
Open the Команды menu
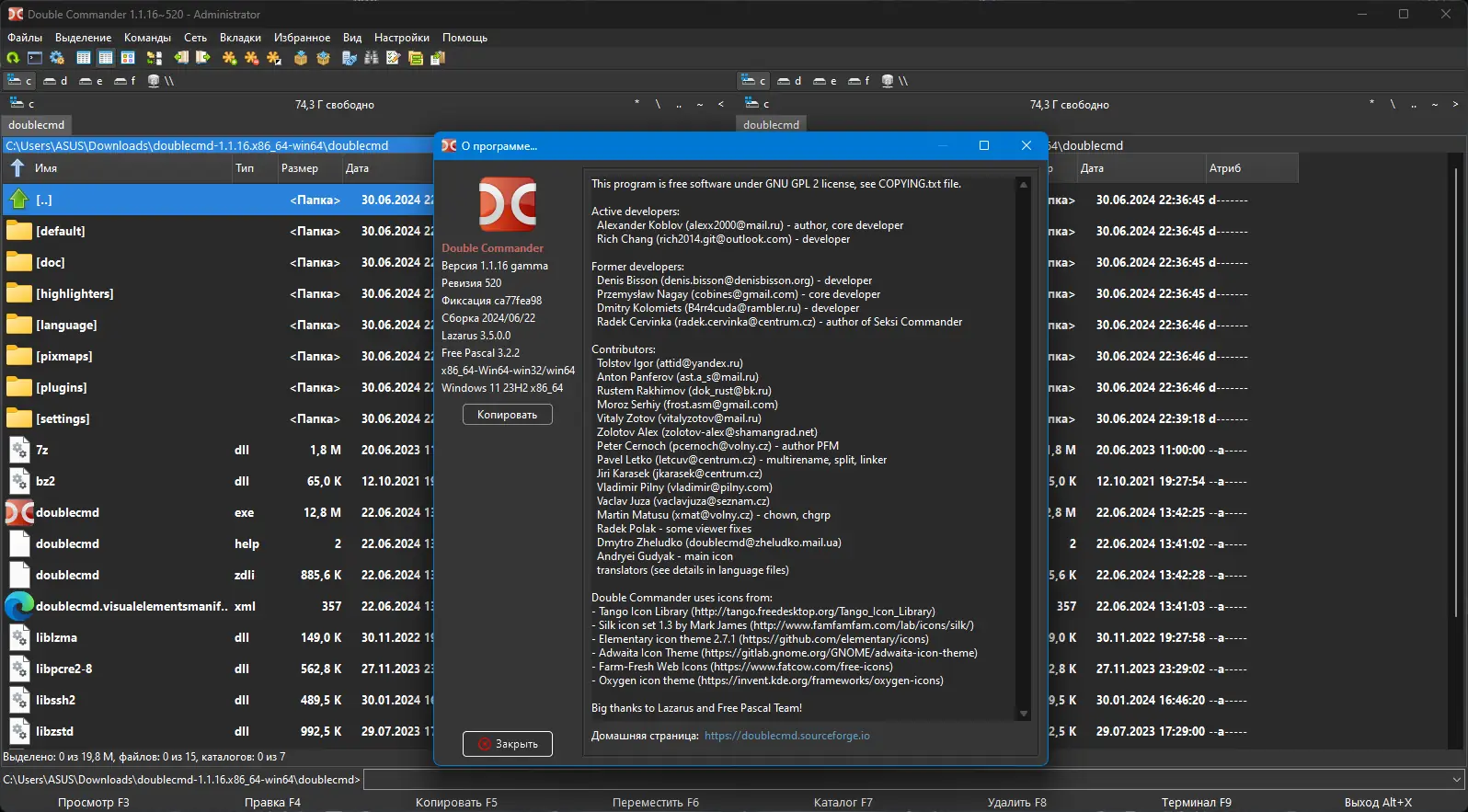point(147,38)
